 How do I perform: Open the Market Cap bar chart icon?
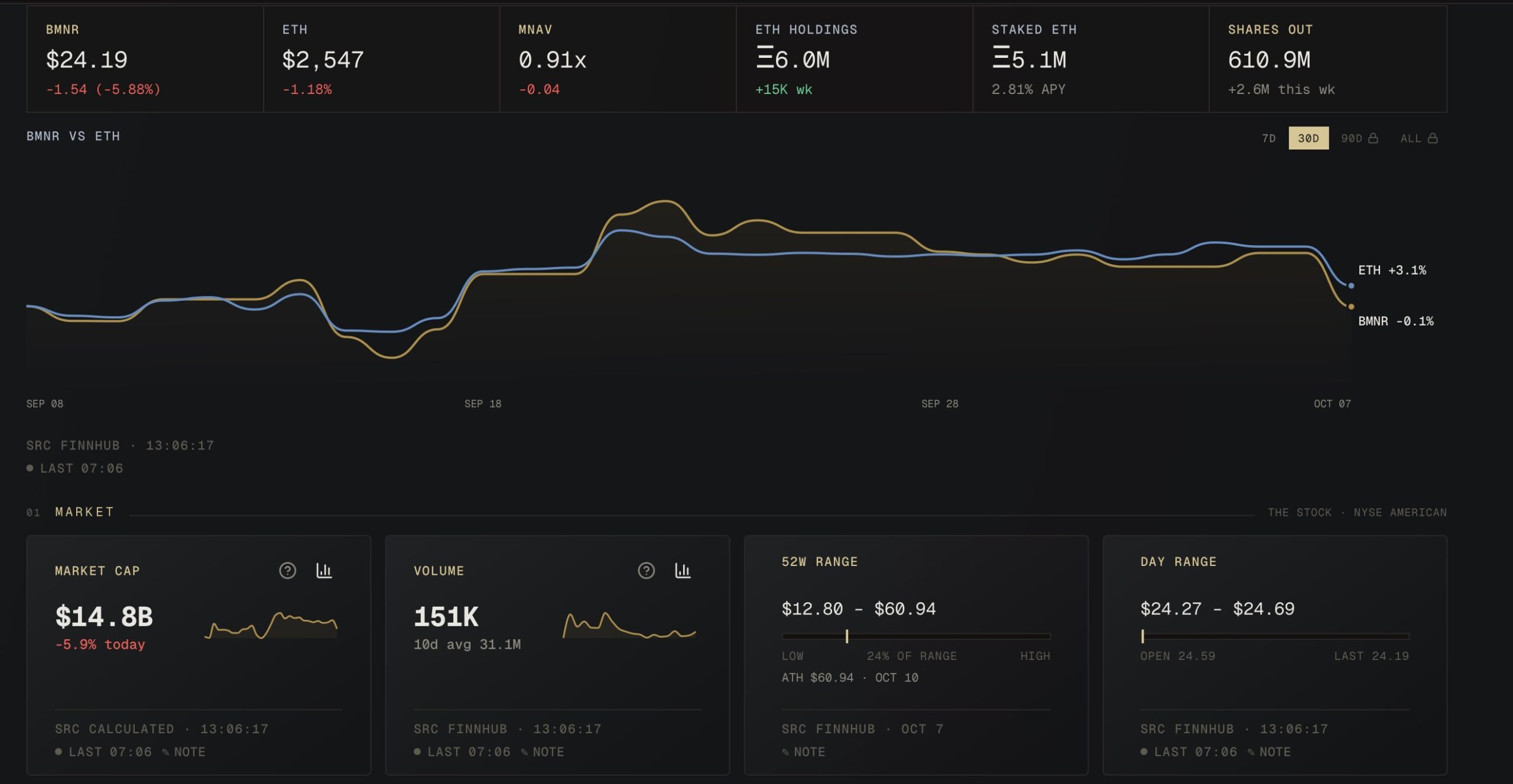[x=324, y=570]
